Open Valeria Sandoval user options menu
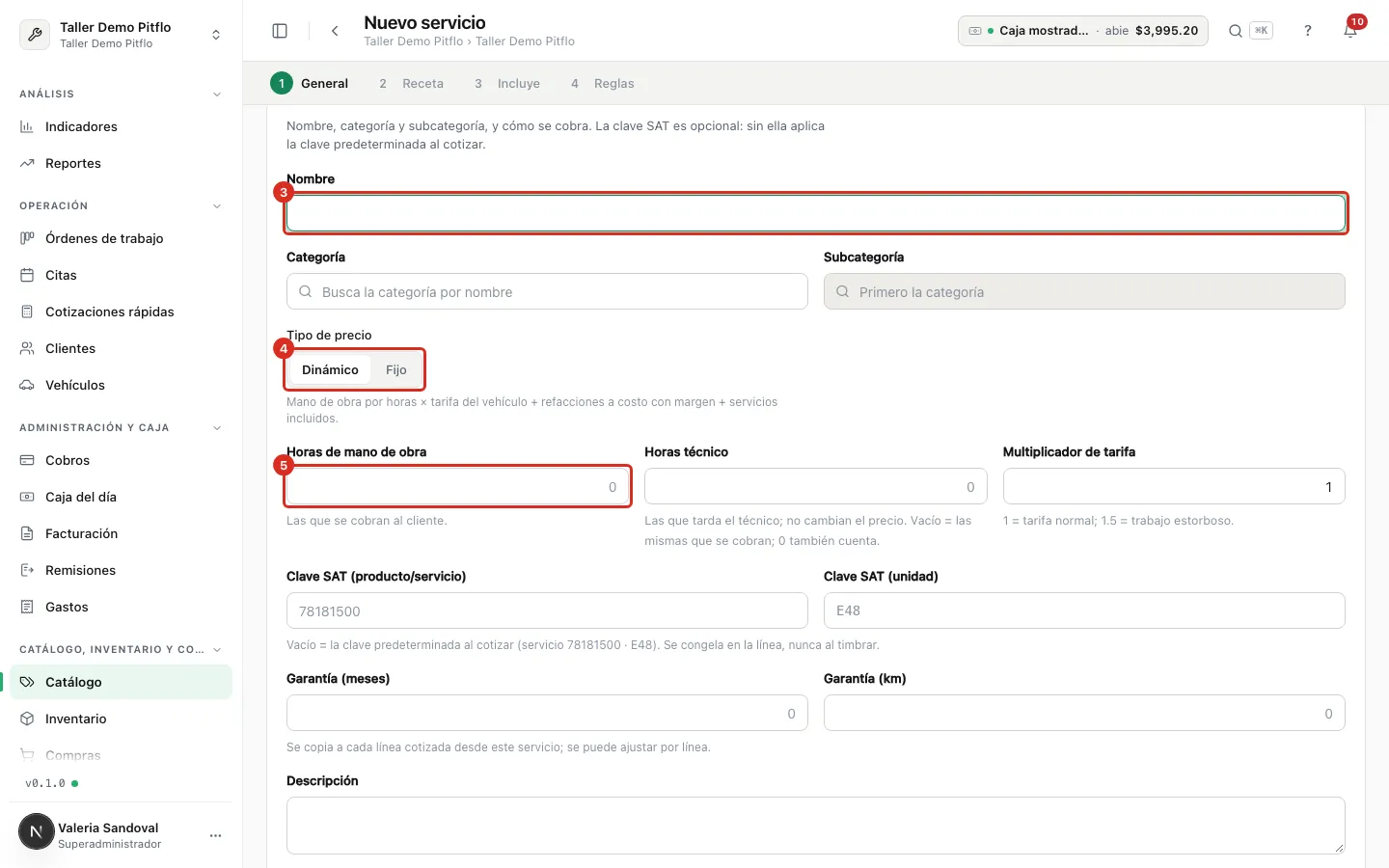Screen dimensions: 1389x868 coord(215,835)
